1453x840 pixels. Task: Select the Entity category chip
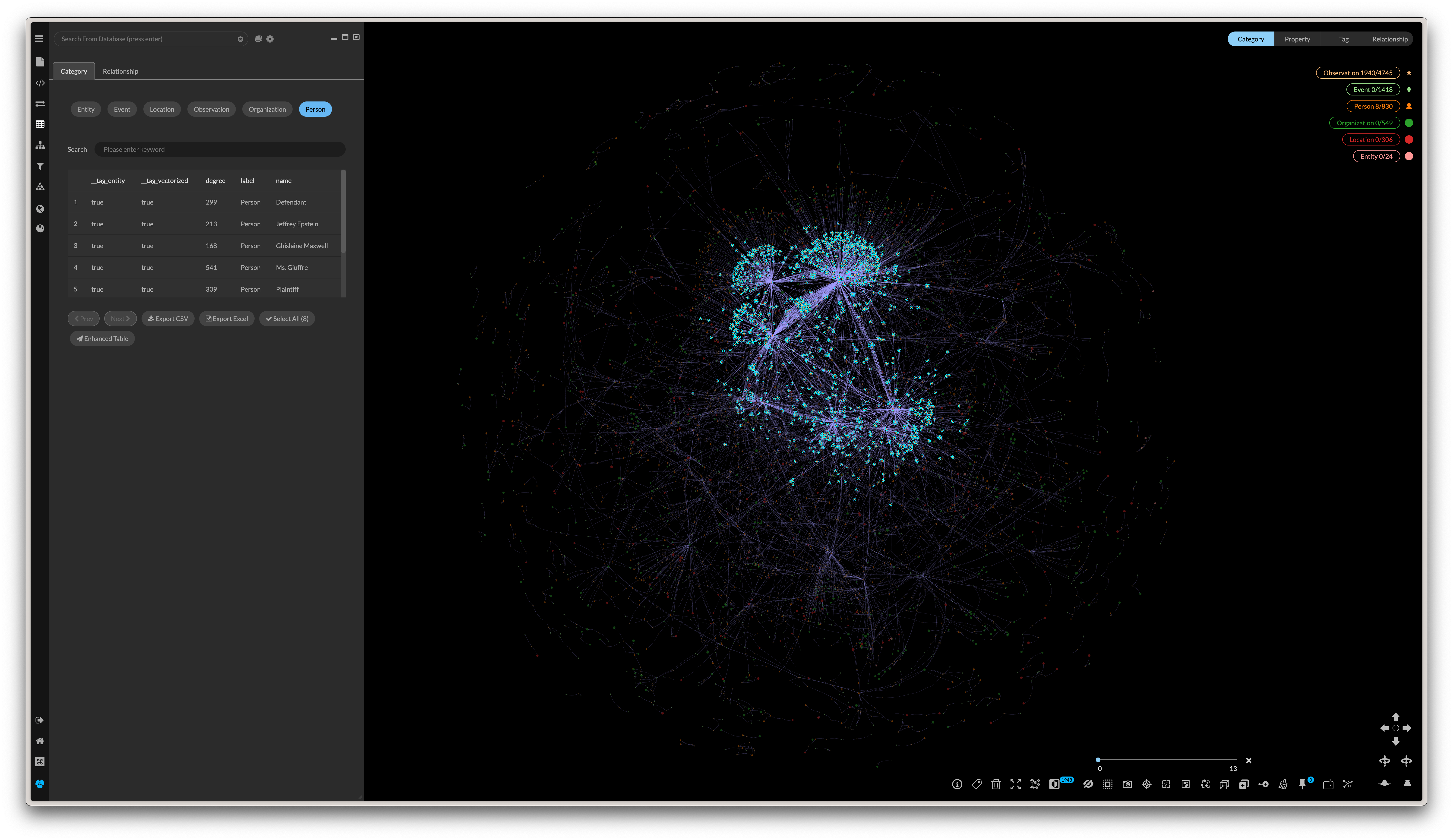[86, 110]
